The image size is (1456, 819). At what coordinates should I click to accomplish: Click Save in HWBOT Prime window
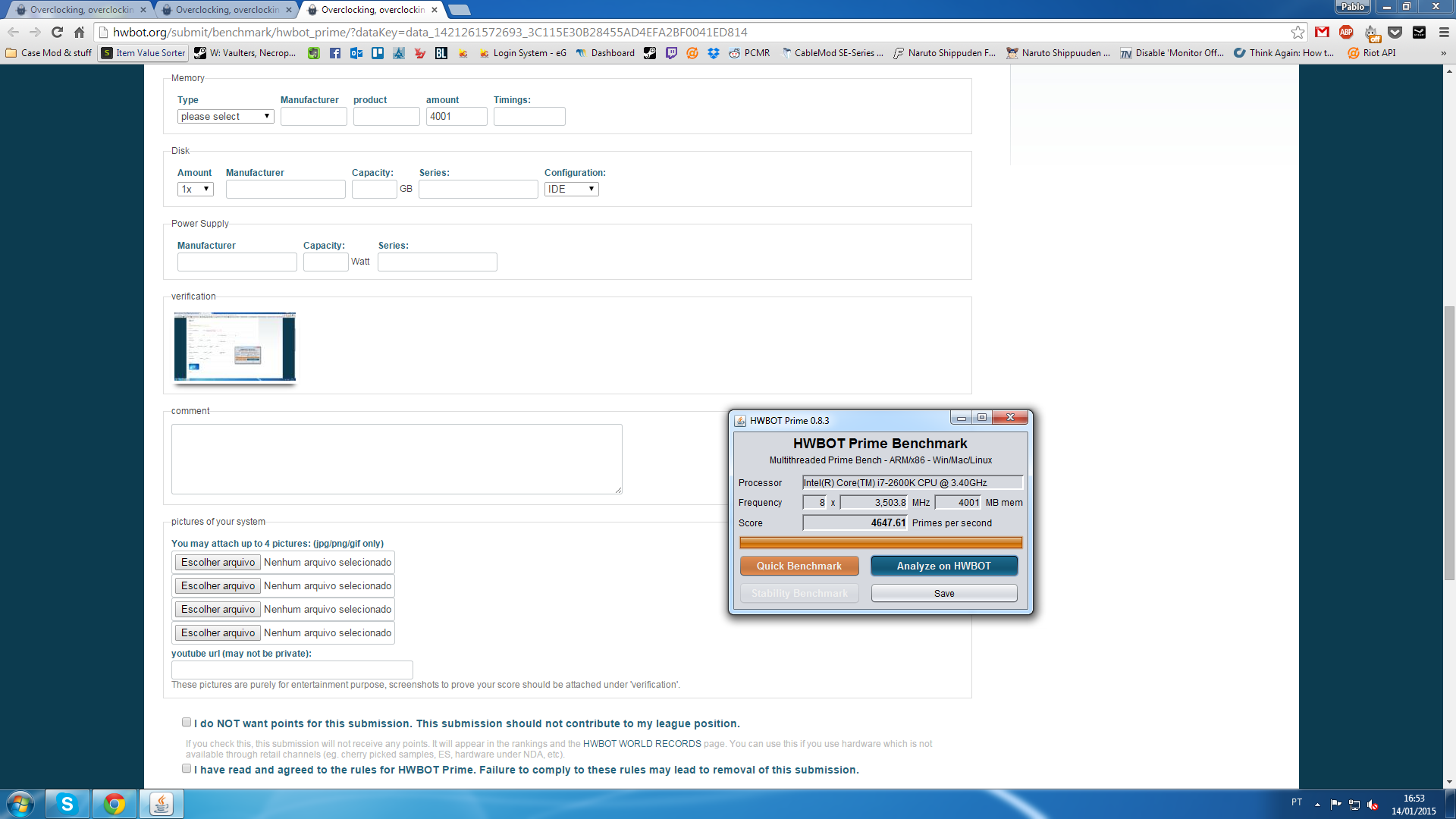tap(944, 593)
